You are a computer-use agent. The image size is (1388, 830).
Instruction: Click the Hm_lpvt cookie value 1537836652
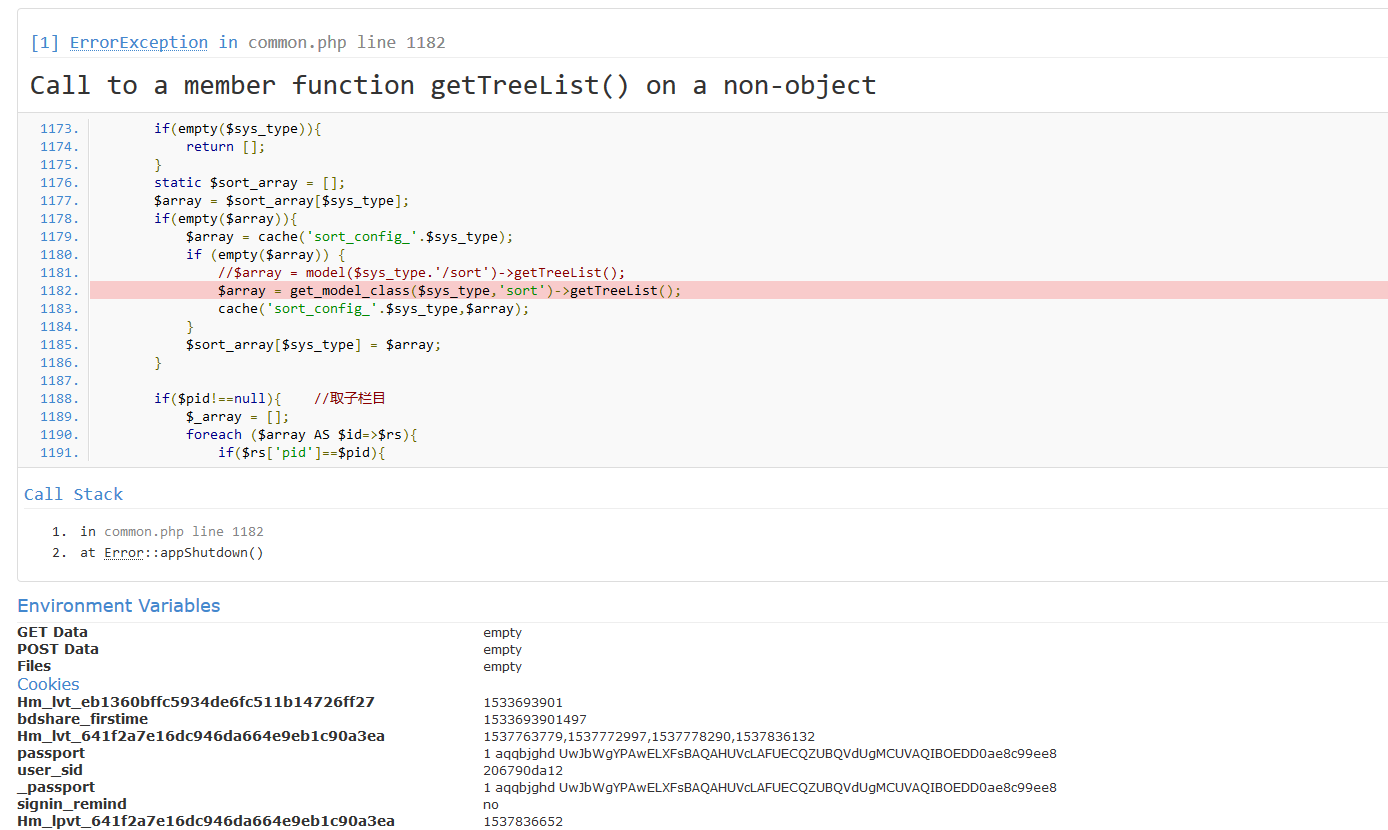coord(522,822)
